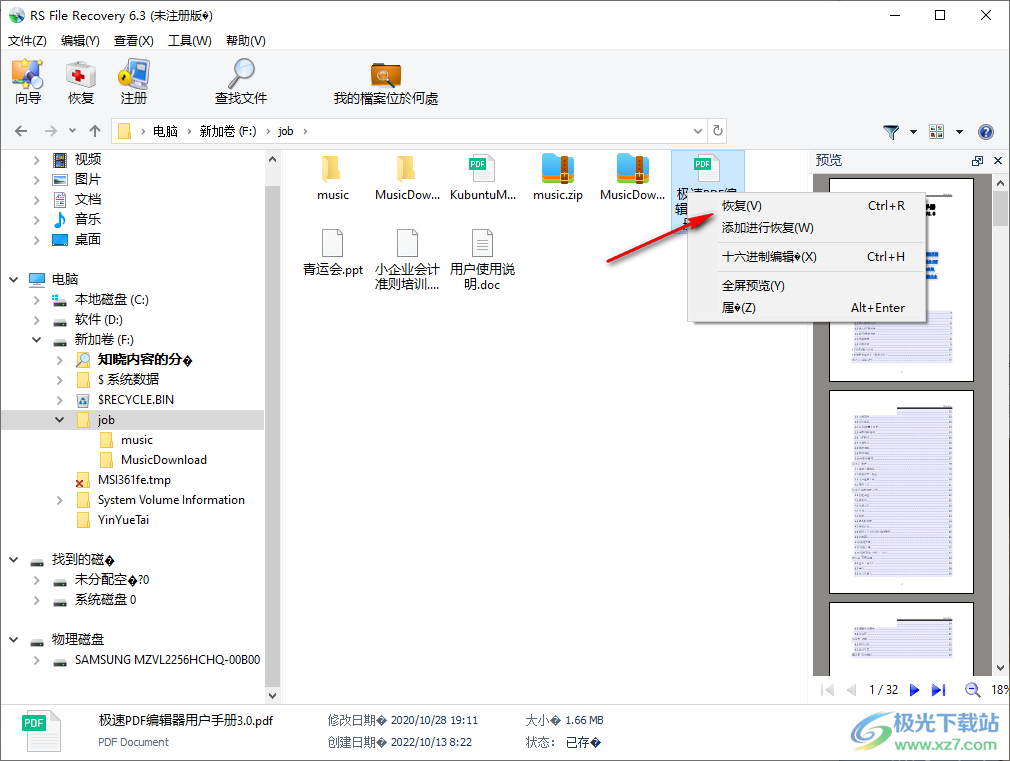Choose 添加进行恢复(W) in context menu
1010x761 pixels.
[x=806, y=227]
